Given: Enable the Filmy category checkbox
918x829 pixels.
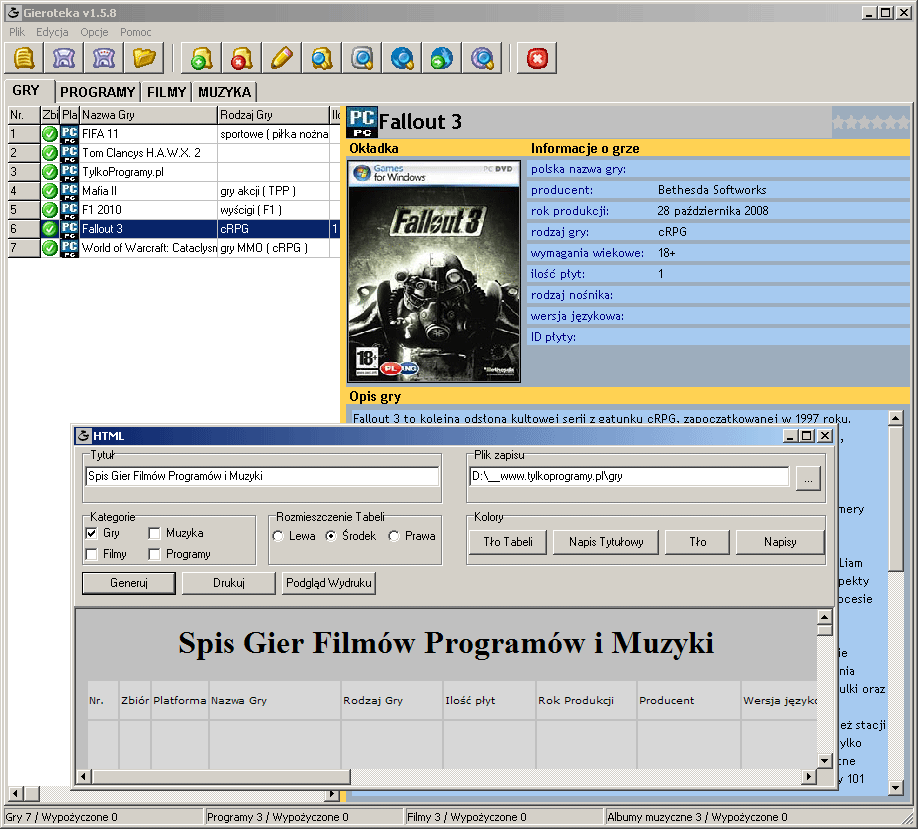Looking at the screenshot, I should point(91,554).
